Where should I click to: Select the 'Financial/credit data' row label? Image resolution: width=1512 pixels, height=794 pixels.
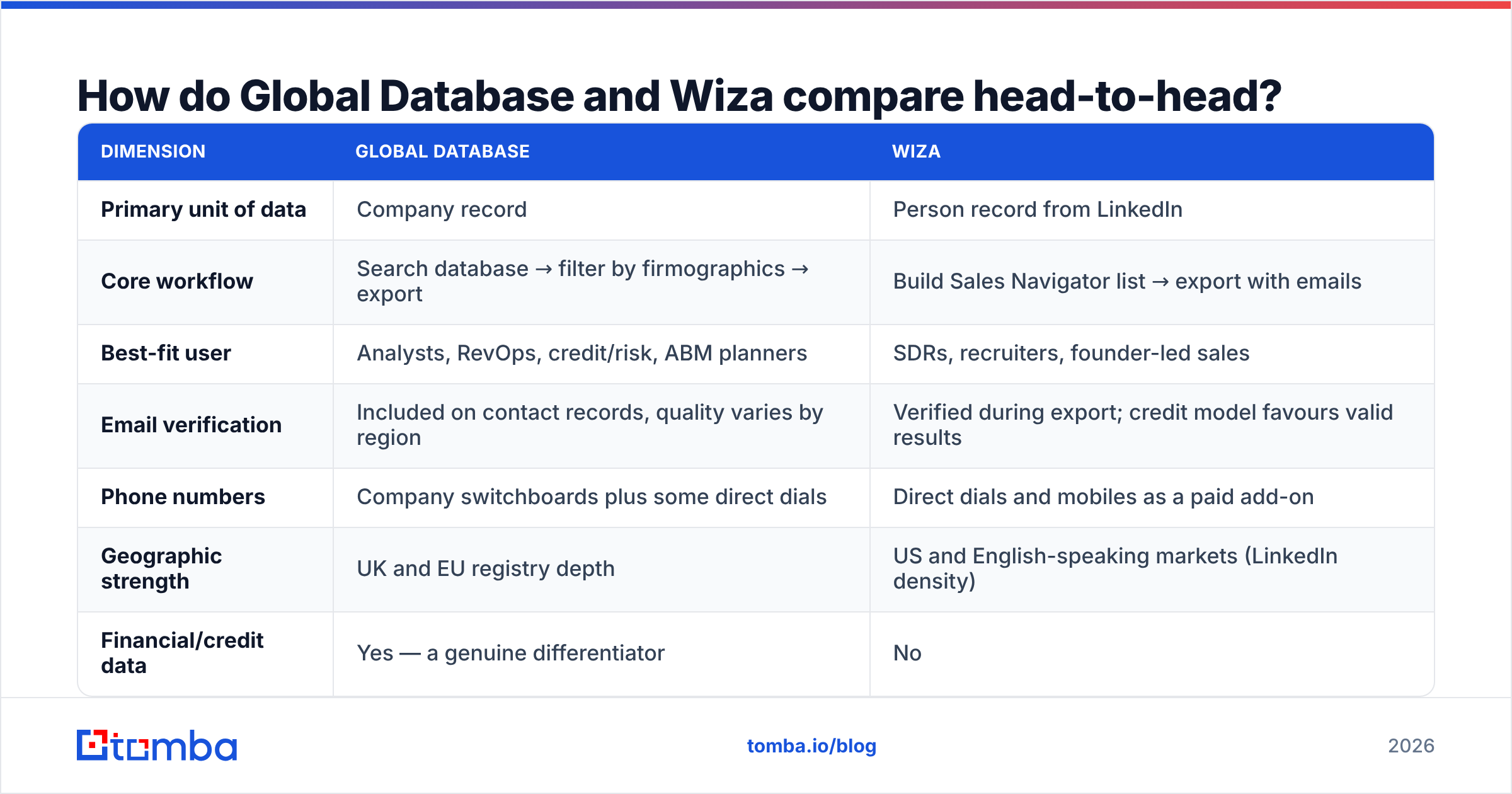(183, 653)
